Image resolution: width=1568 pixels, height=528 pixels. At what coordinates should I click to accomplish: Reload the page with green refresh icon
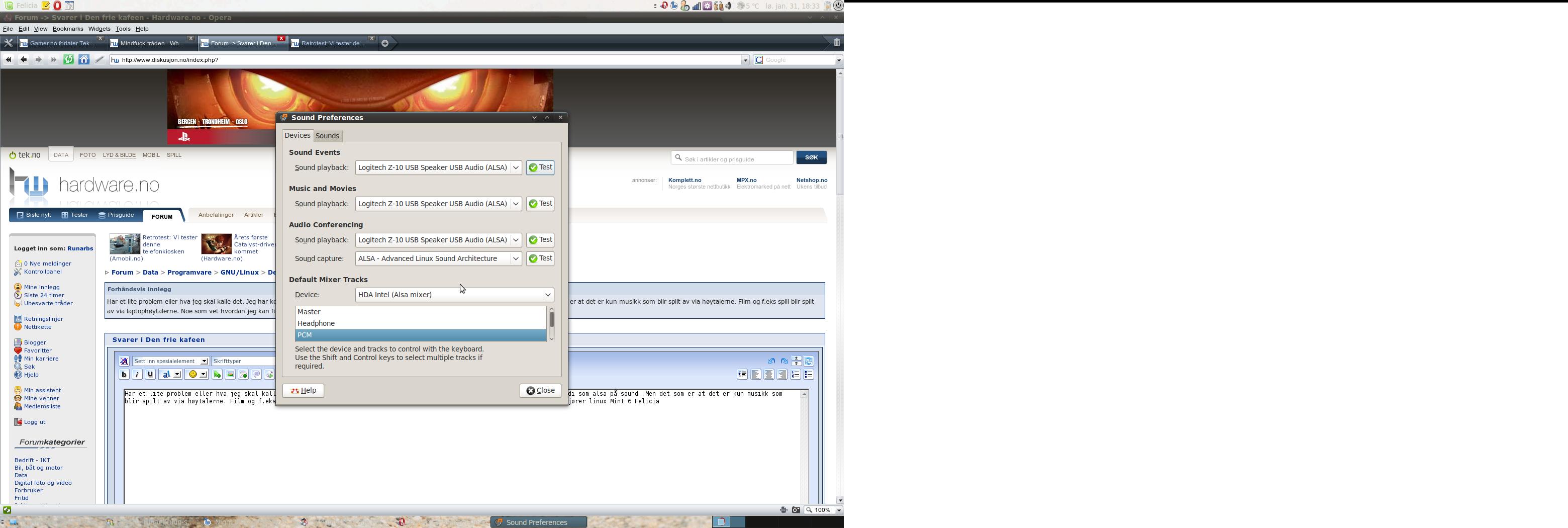pos(69,60)
